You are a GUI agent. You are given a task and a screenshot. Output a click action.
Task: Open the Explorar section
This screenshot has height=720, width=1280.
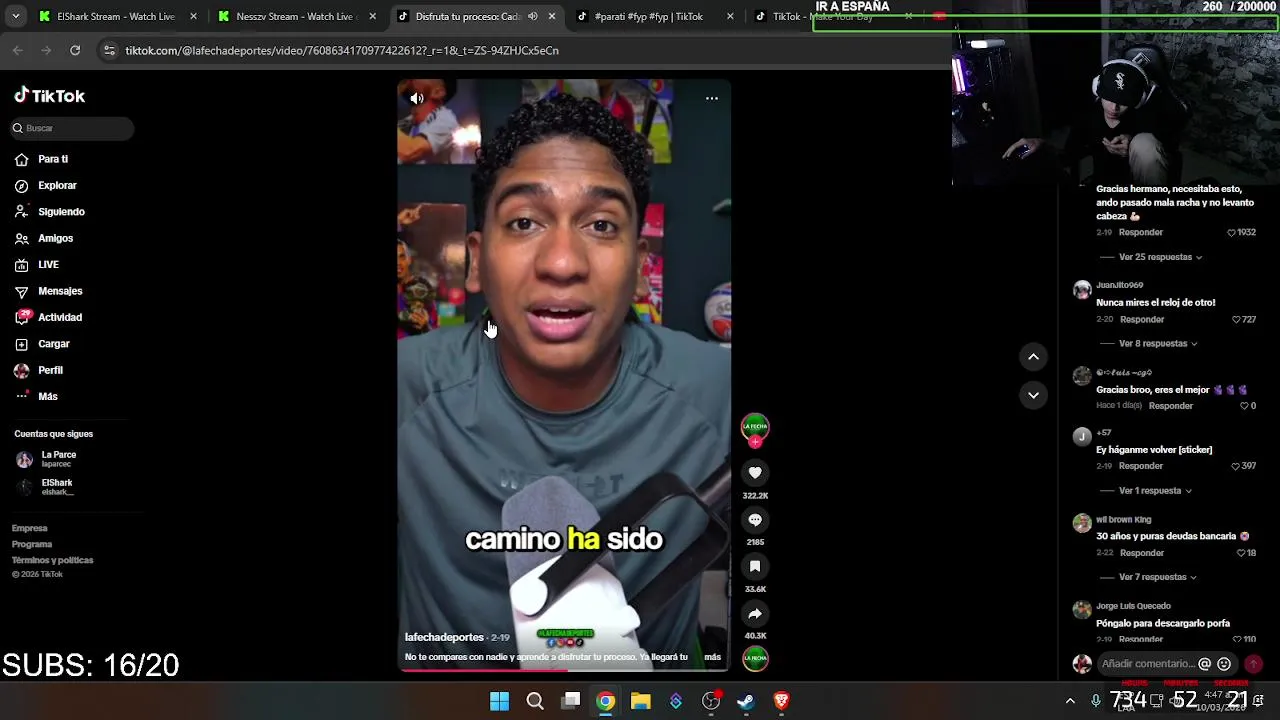coord(57,186)
